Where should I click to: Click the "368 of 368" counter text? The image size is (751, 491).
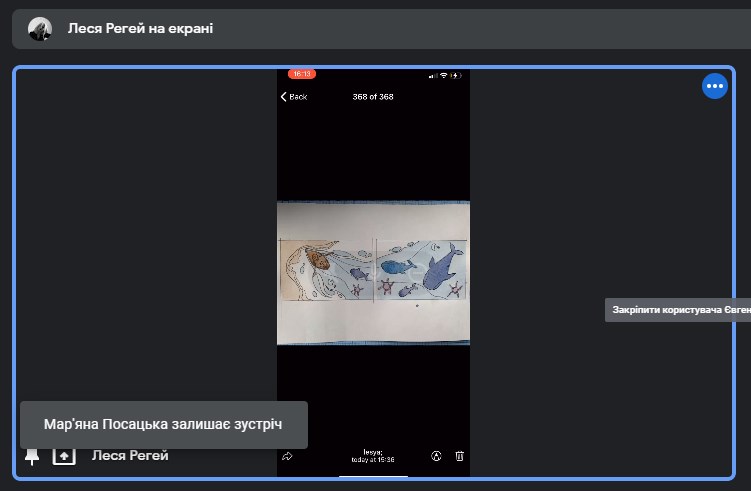373,97
